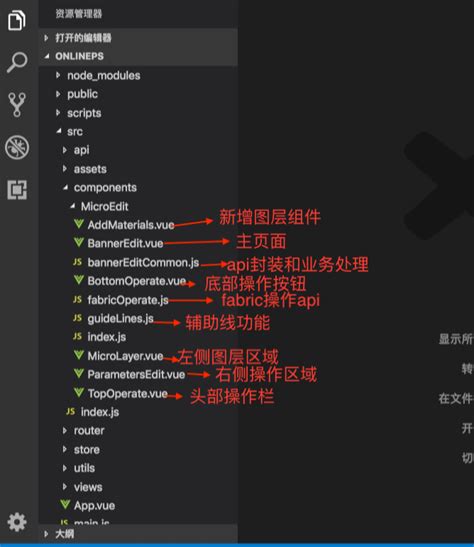Click Vue icon beside AddMaterials.vue

pos(79,224)
